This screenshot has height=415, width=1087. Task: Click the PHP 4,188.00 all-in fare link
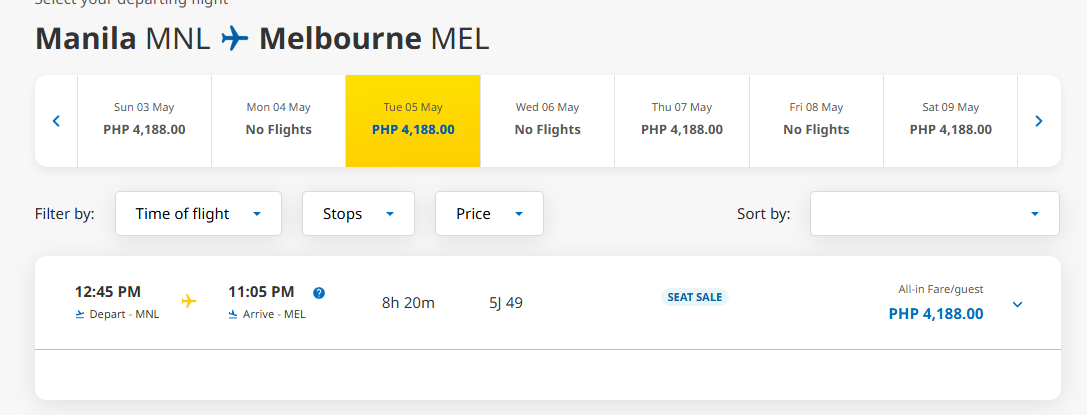point(936,314)
